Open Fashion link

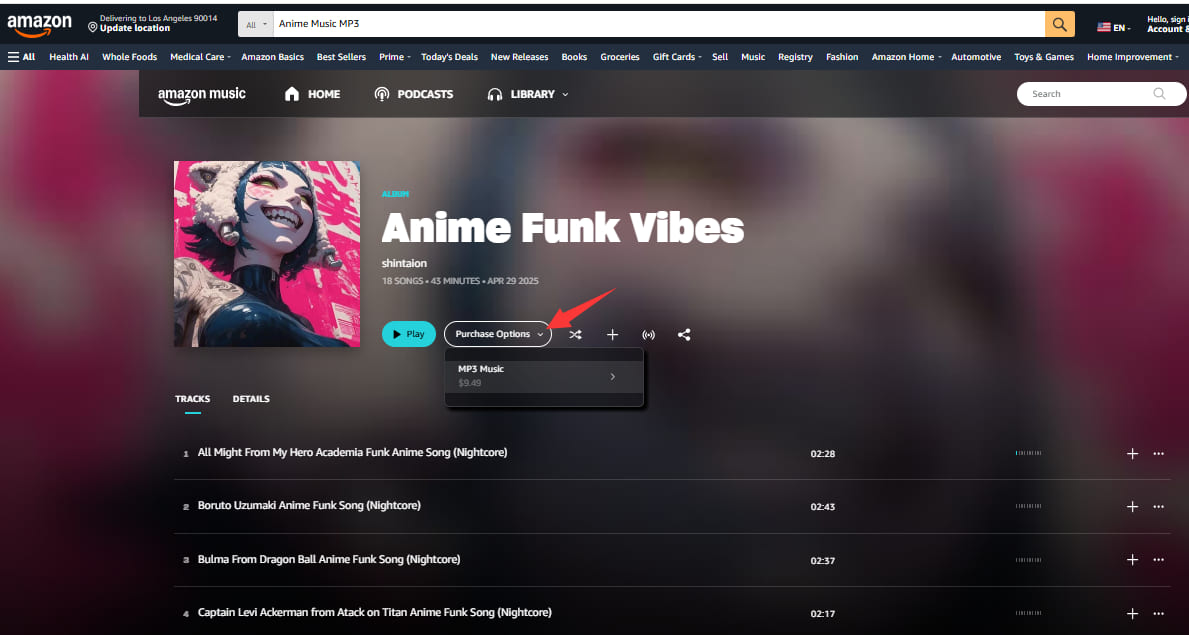pyautogui.click(x=842, y=57)
